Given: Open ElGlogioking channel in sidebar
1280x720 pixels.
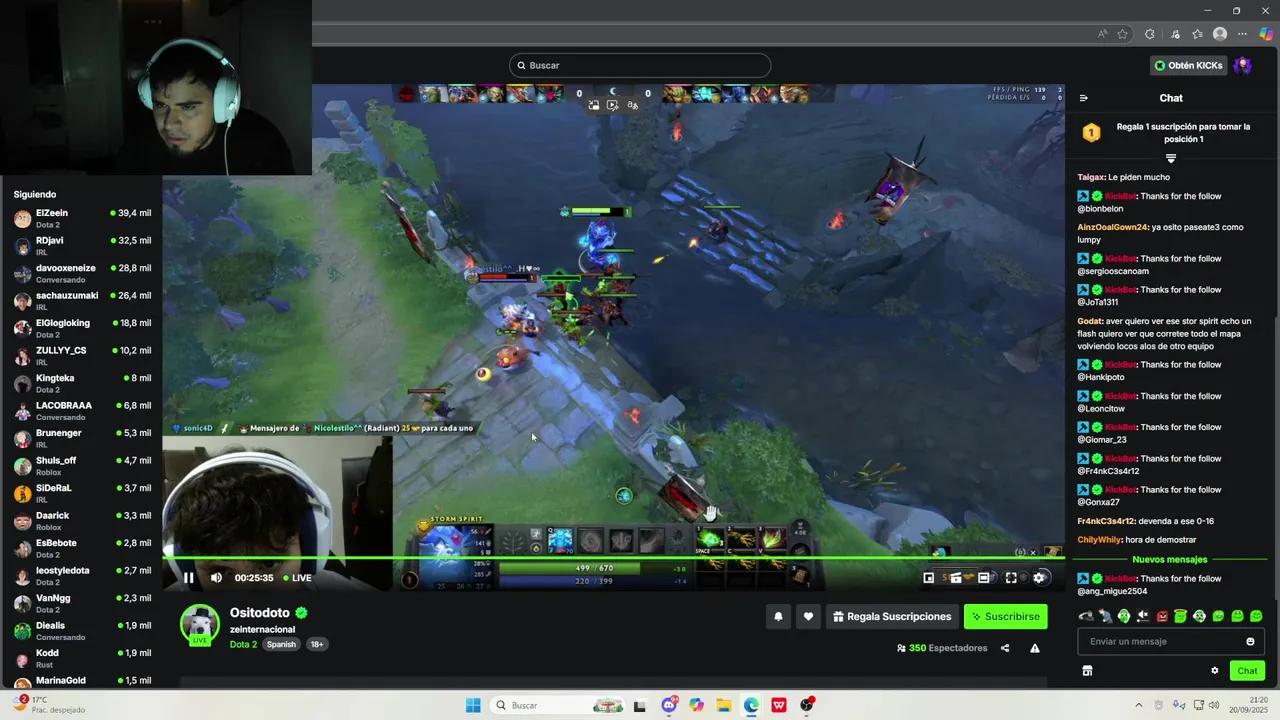Looking at the screenshot, I should 82,328.
